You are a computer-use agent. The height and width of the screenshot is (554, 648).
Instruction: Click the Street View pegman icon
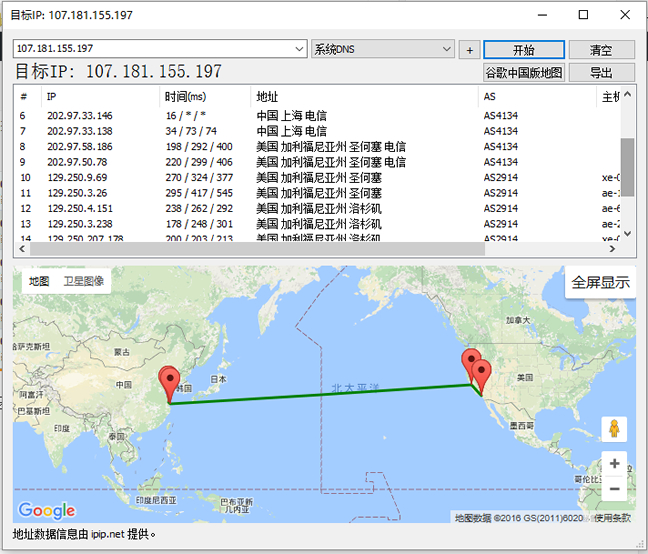614,429
